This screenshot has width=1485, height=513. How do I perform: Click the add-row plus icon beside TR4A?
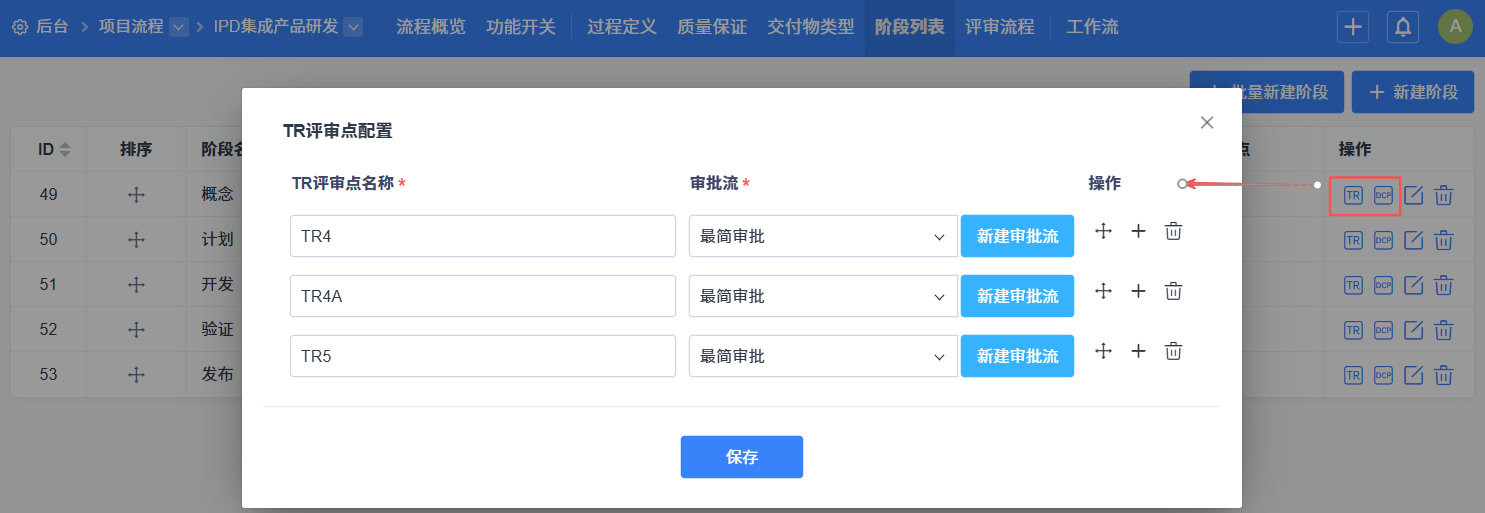(1138, 291)
